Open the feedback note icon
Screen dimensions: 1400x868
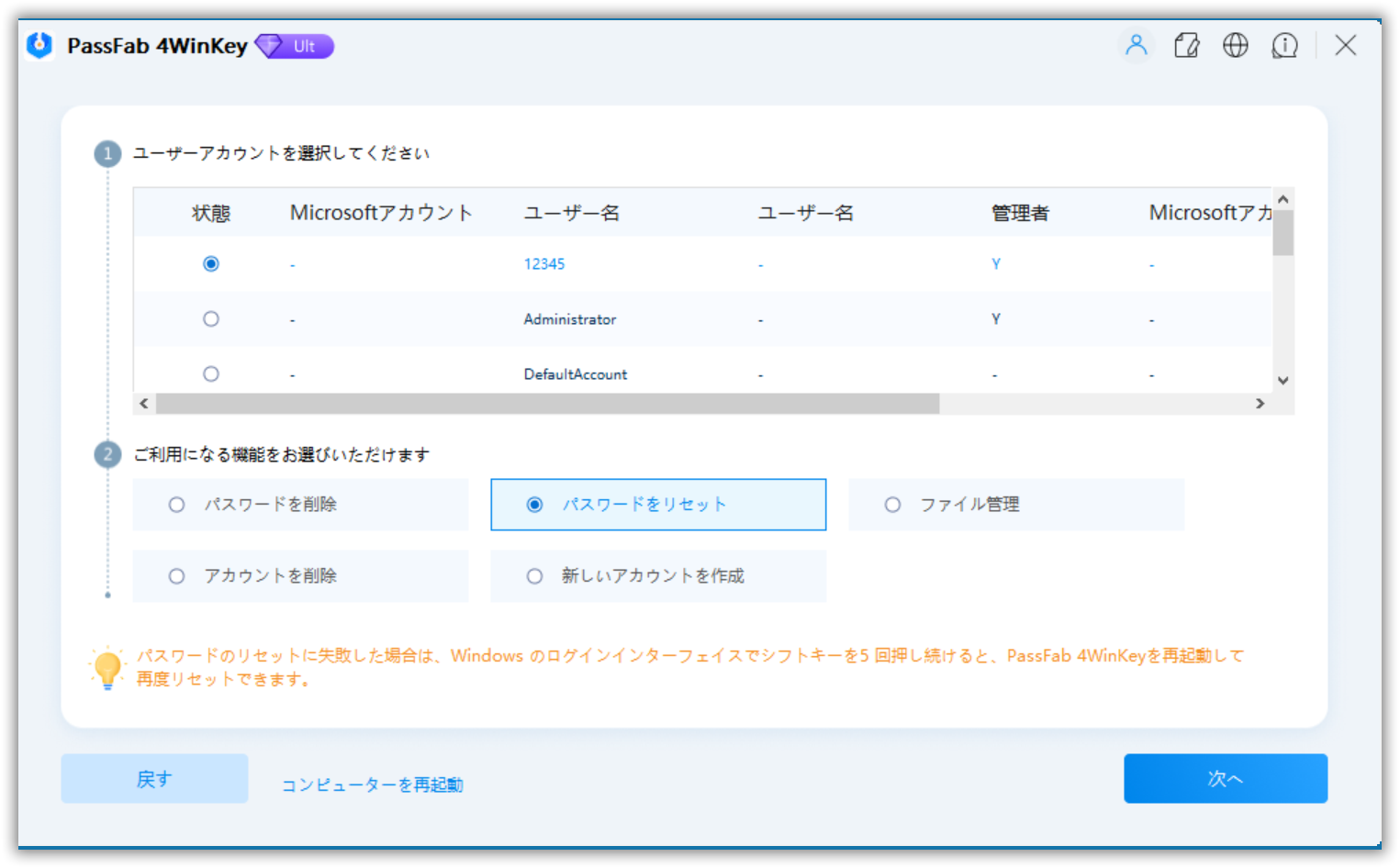click(1186, 45)
